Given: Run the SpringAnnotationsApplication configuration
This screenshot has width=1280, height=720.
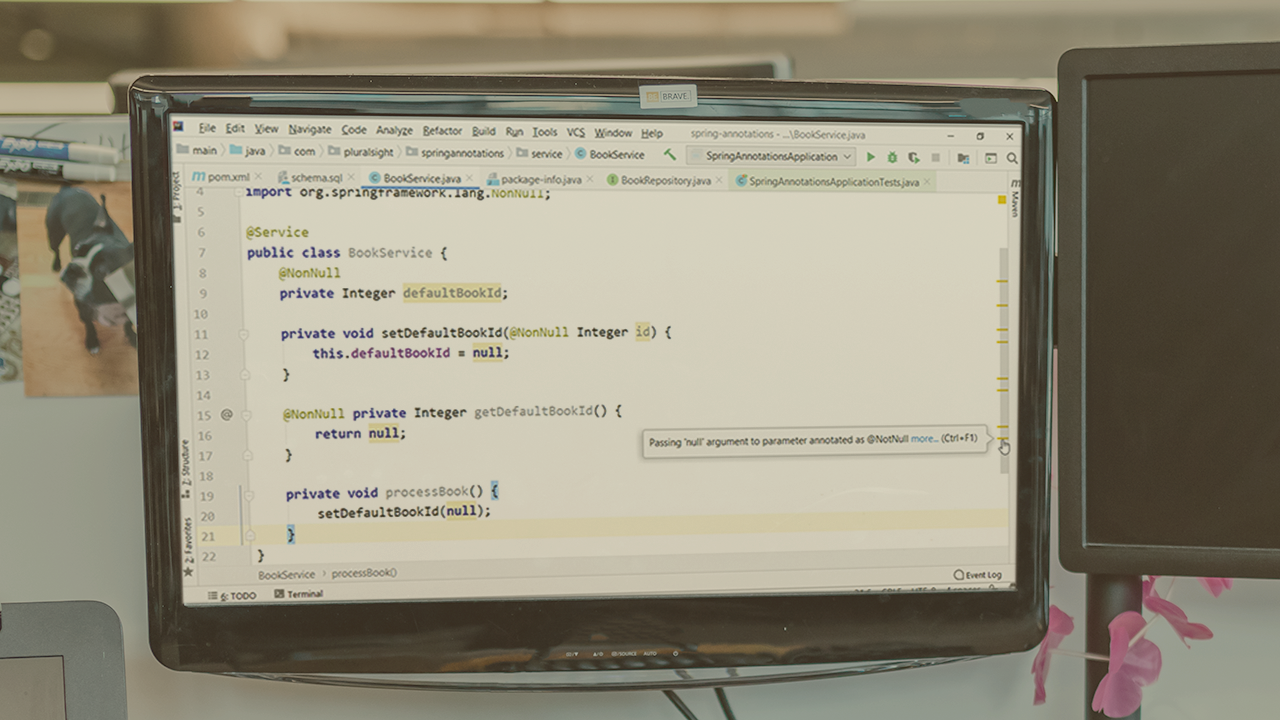Looking at the screenshot, I should 871,157.
